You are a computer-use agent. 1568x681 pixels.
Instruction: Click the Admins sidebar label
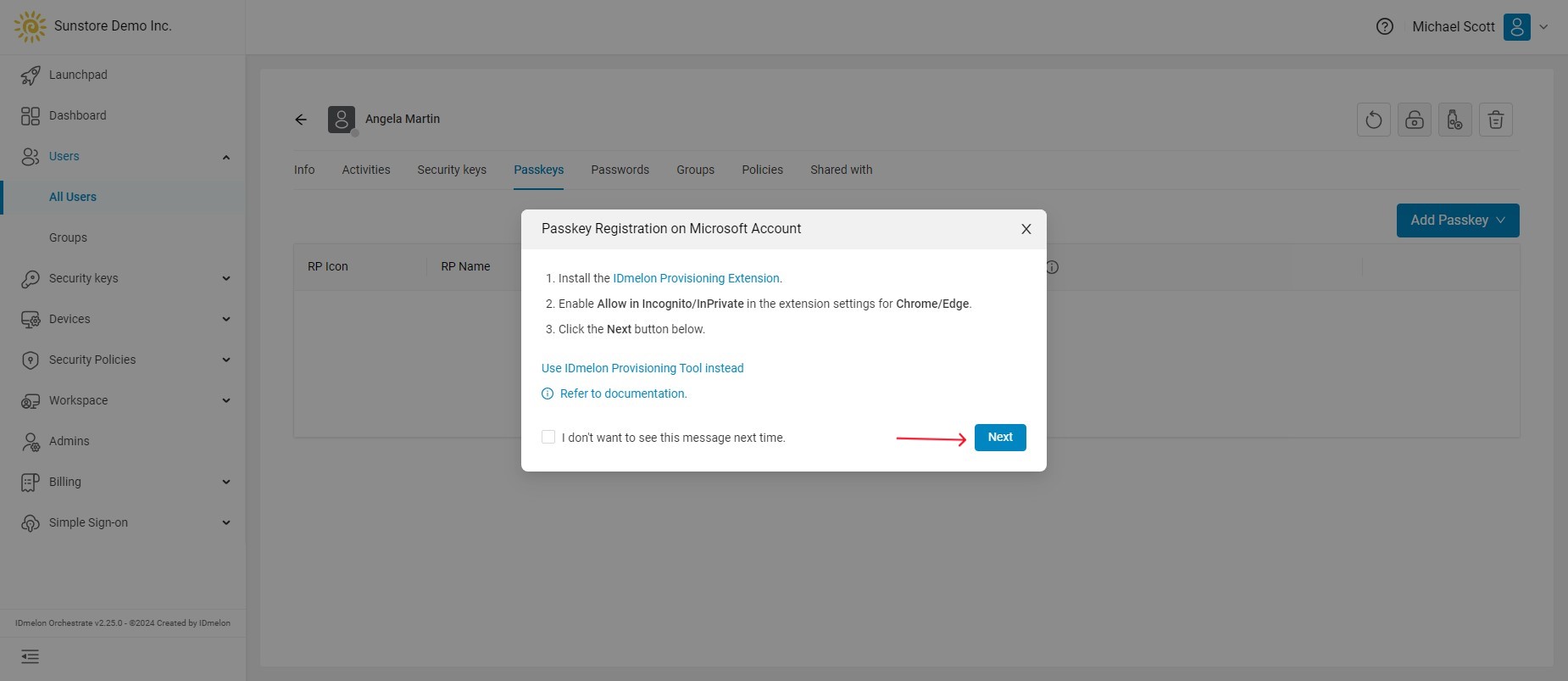click(70, 441)
